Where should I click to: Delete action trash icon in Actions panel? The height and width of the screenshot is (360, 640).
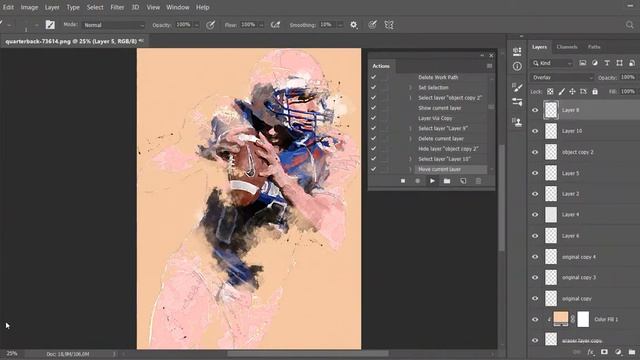478,181
